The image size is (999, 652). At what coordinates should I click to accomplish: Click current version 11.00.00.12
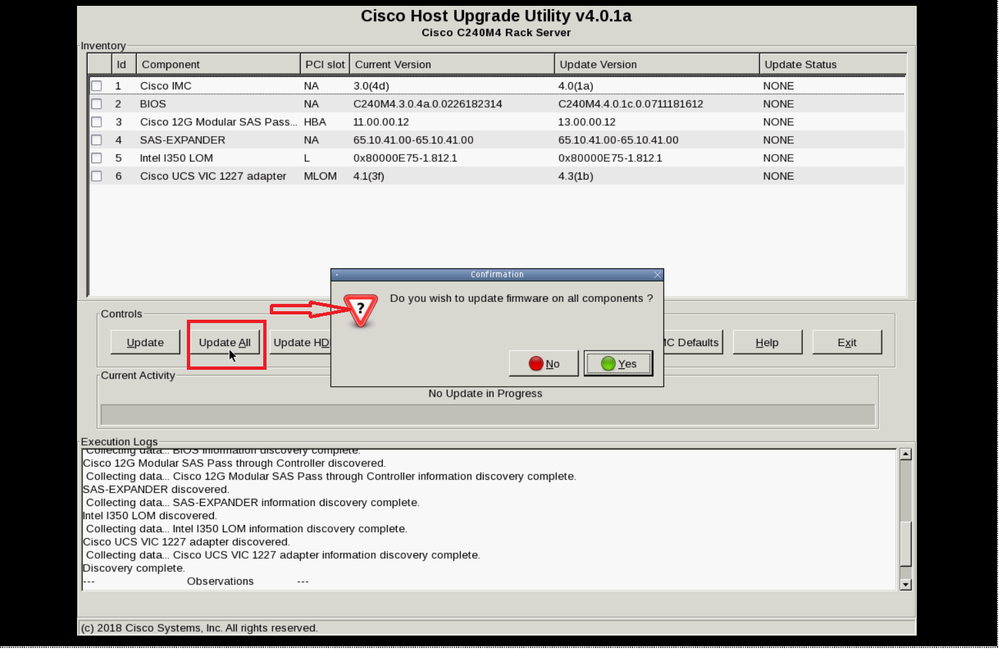381,122
